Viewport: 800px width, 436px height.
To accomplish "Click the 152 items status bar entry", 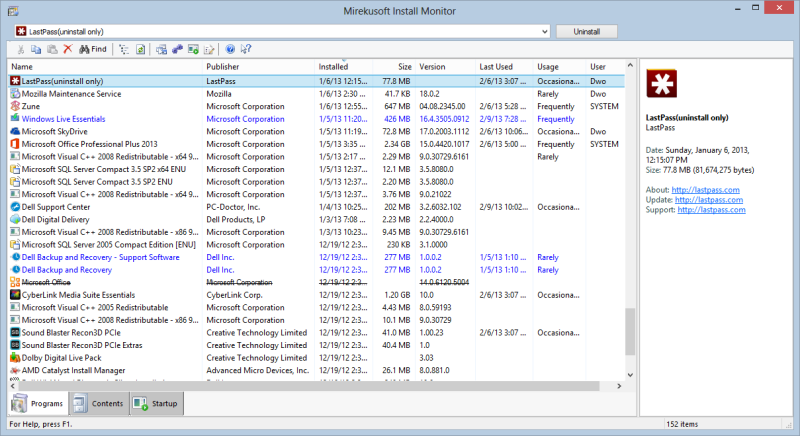I will pos(682,424).
